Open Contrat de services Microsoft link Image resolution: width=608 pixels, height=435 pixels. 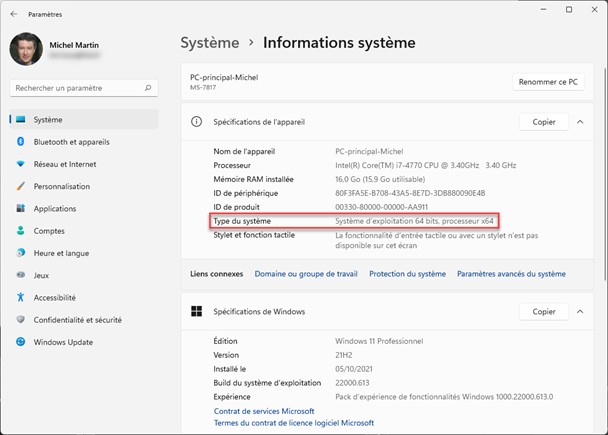pyautogui.click(x=263, y=411)
